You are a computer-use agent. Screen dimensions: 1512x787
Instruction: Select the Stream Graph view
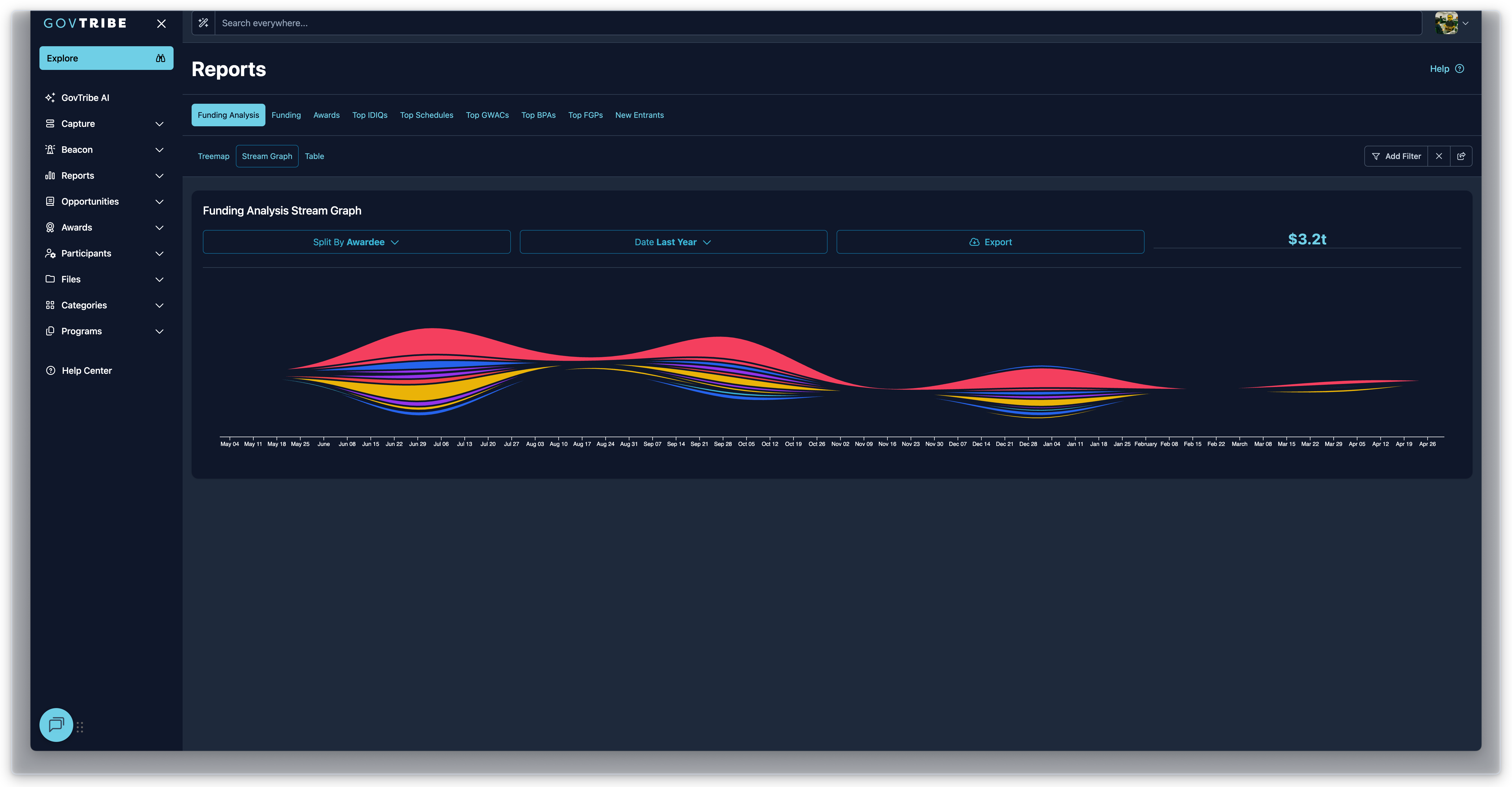click(x=267, y=156)
